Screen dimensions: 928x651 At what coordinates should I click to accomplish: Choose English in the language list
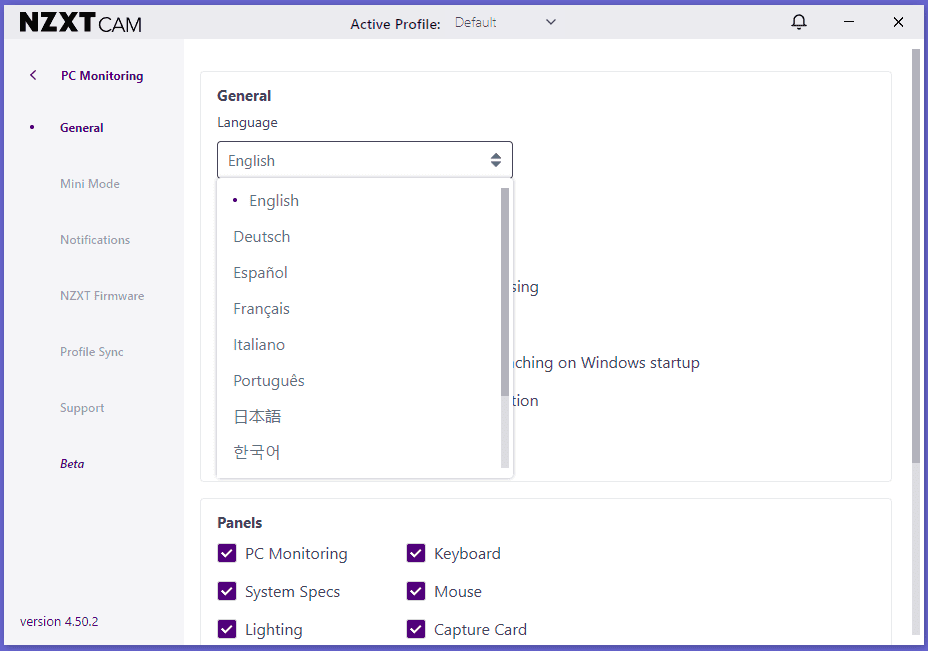359,201
